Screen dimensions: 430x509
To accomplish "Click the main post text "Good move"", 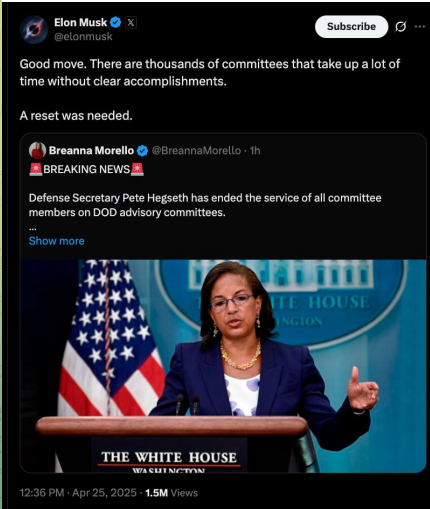I will pos(53,64).
